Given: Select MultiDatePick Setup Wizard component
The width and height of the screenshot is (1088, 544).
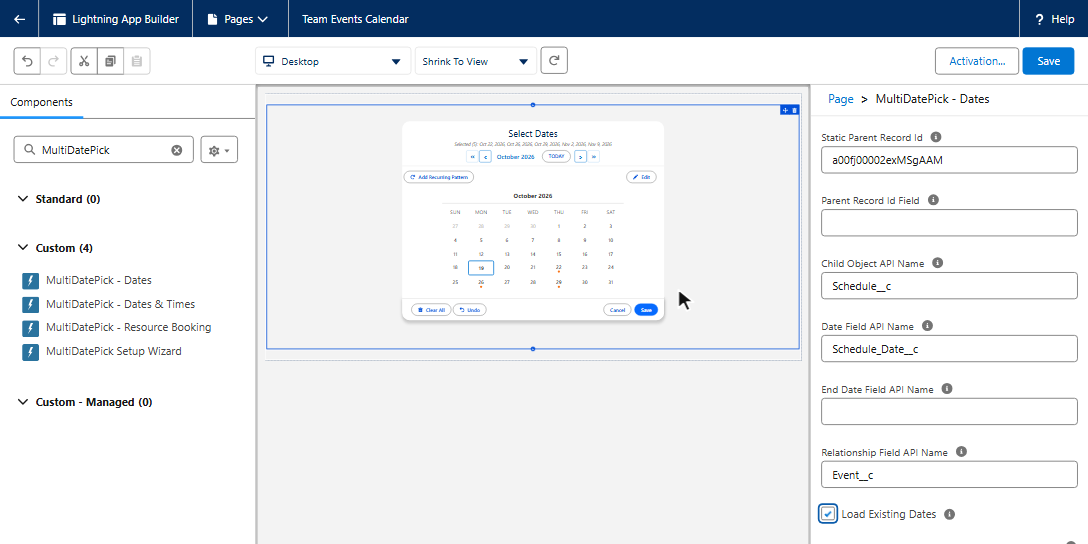Looking at the screenshot, I should [114, 351].
